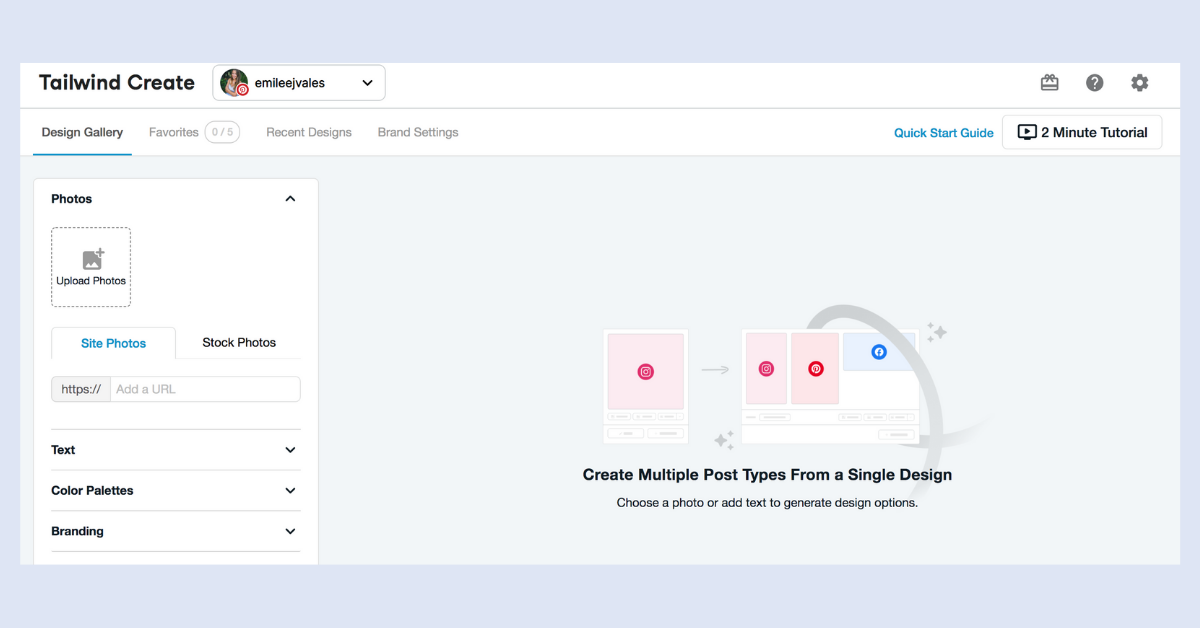
Task: Switch to the Recent Designs tab
Action: 309,132
